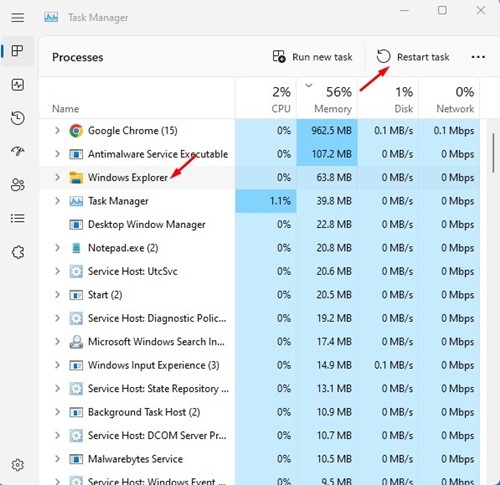Open the Users icon in sidebar
Viewport: 500px width, 485px height.
click(17, 185)
